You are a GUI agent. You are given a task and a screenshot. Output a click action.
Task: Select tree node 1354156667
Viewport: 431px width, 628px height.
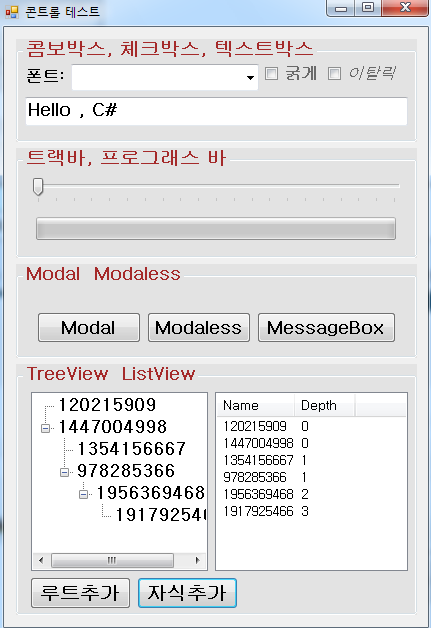[131, 449]
